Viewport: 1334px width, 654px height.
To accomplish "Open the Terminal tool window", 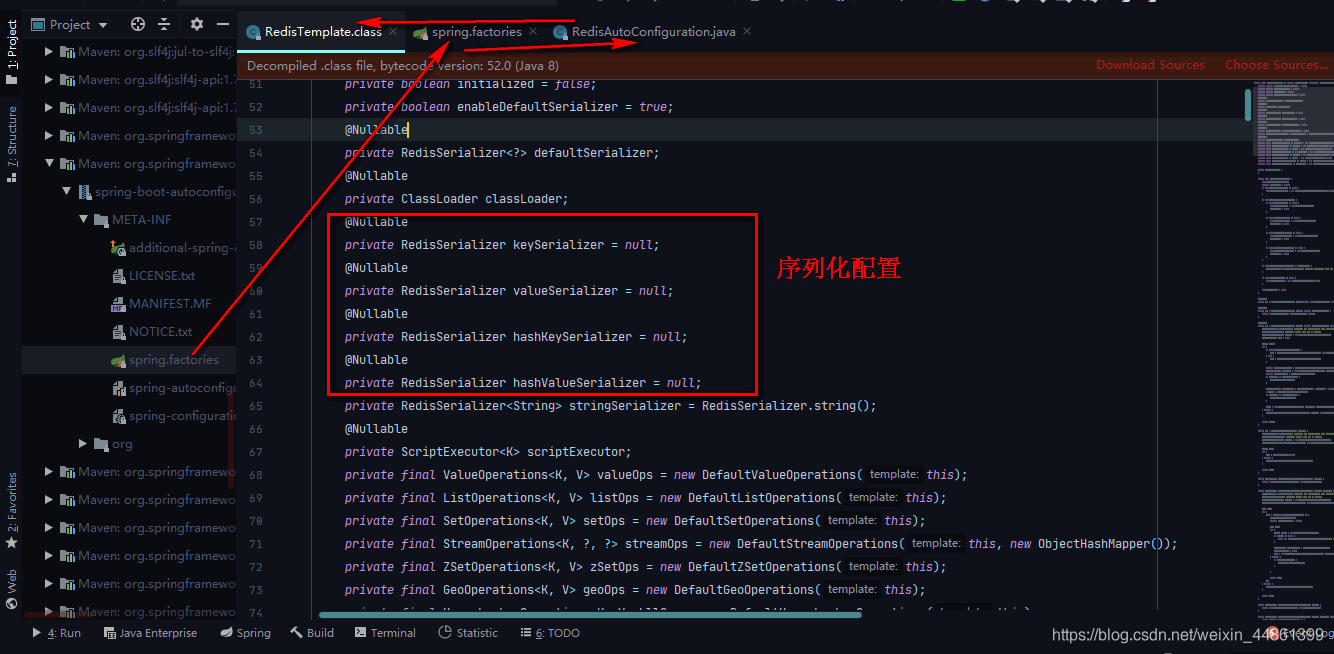I will coord(385,633).
